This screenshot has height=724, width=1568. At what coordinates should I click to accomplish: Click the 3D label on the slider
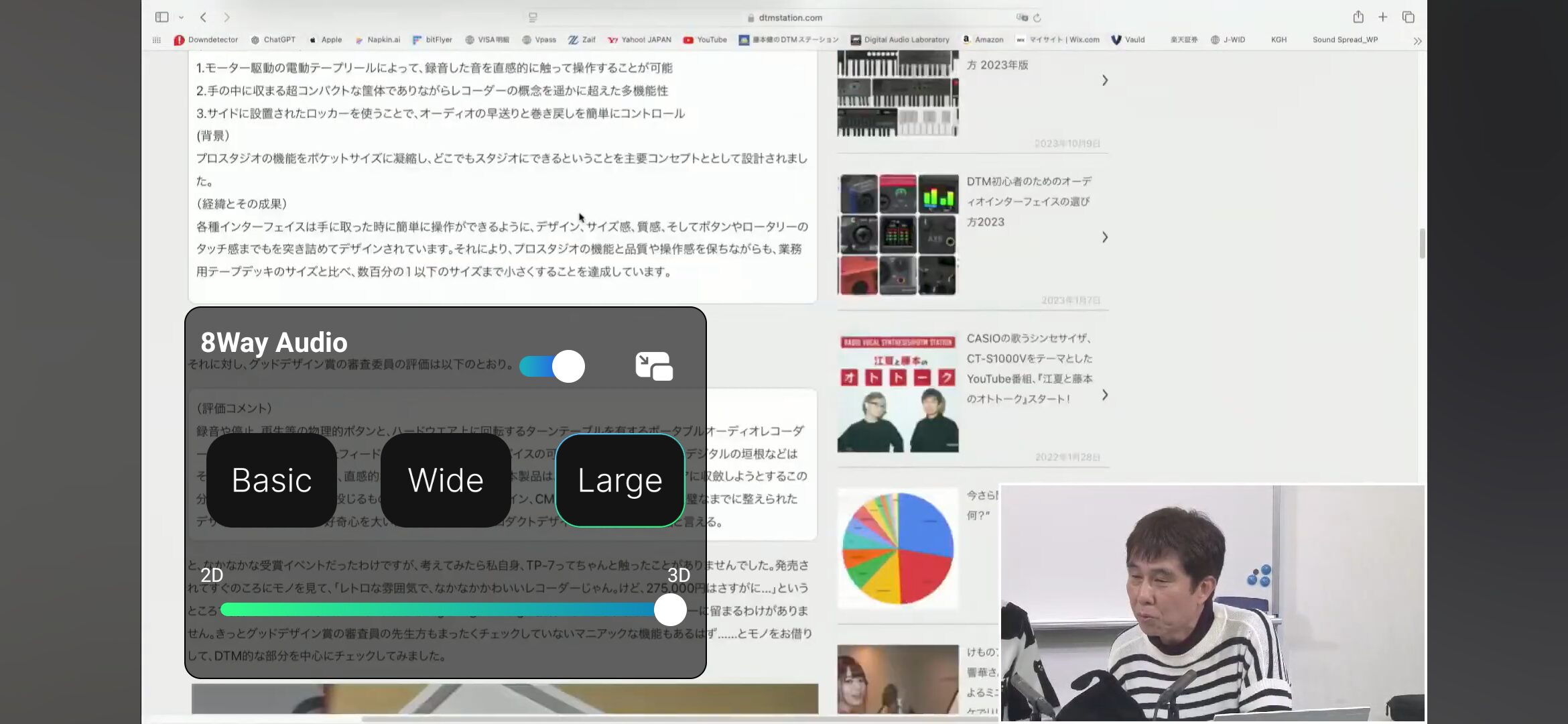point(679,575)
